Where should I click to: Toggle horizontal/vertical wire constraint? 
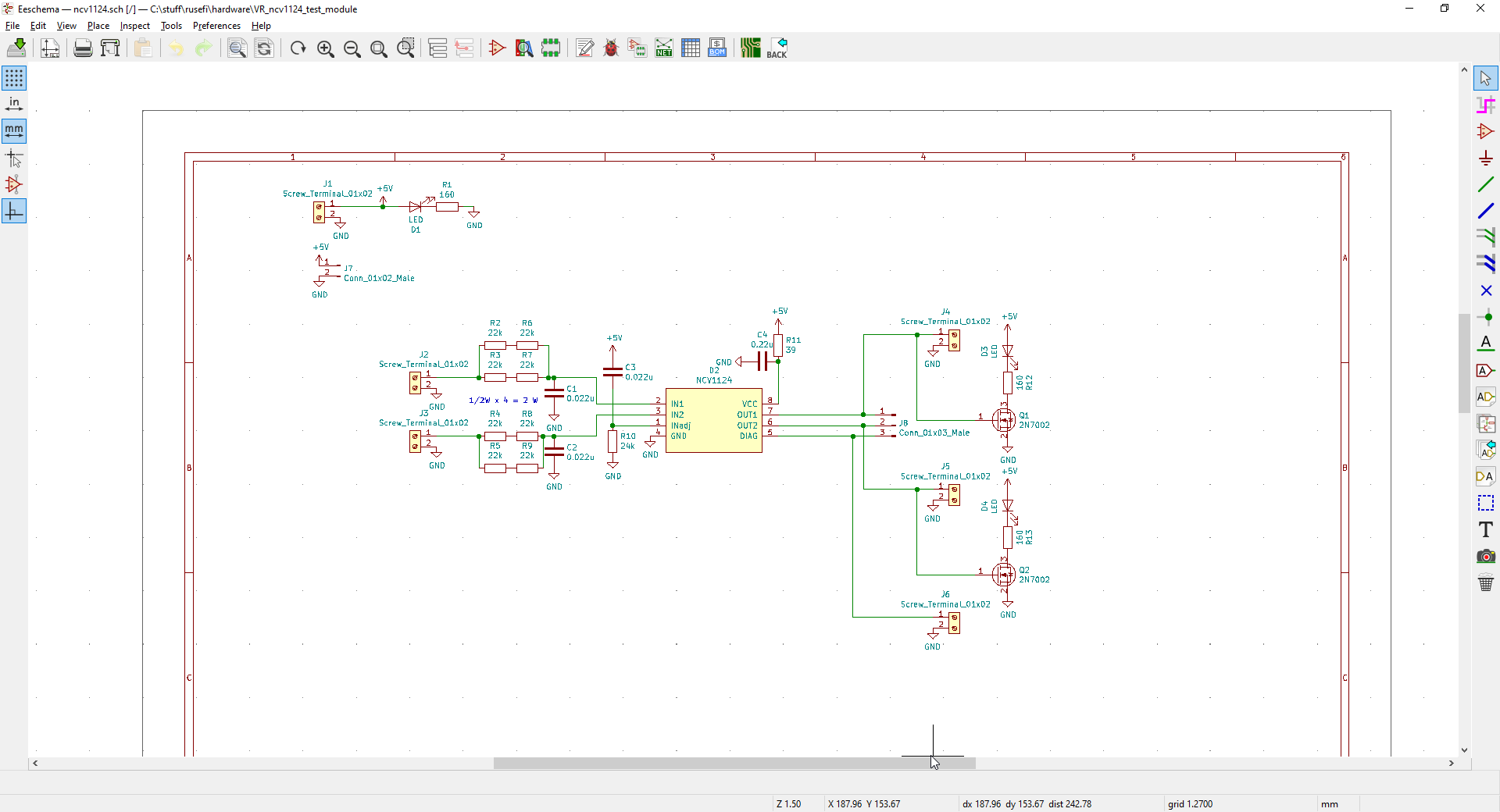[x=14, y=211]
